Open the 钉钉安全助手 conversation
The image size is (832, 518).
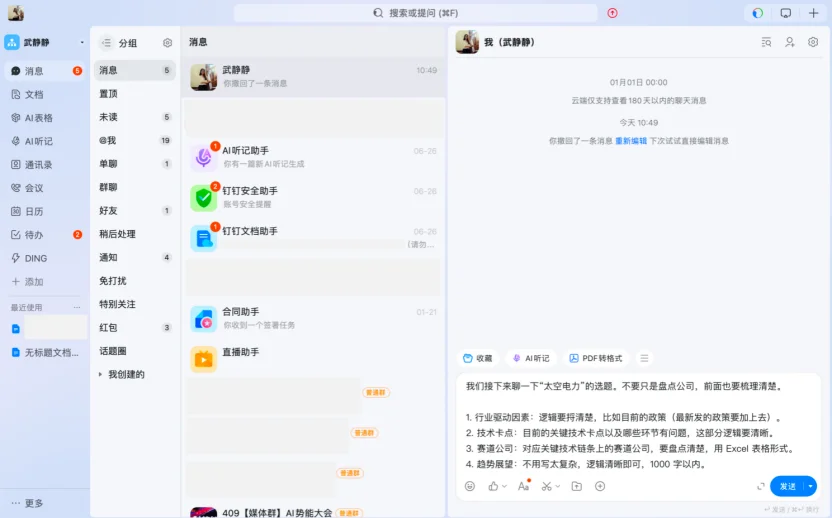[313, 197]
